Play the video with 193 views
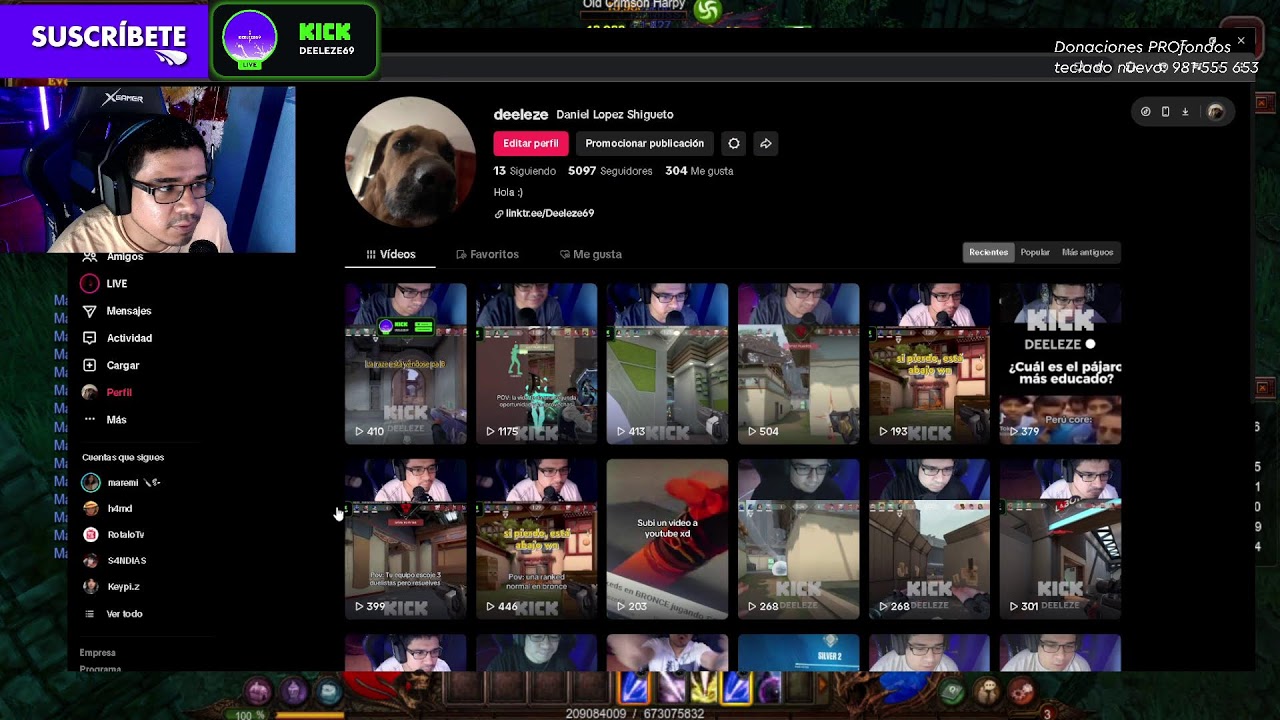Screen dimensions: 1280x720 click(929, 363)
